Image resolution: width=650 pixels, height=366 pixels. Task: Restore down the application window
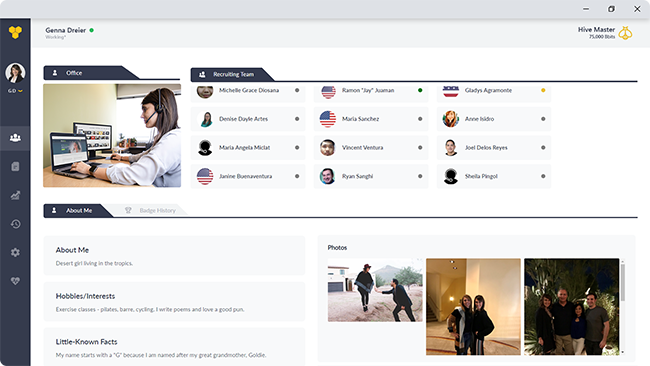point(611,9)
